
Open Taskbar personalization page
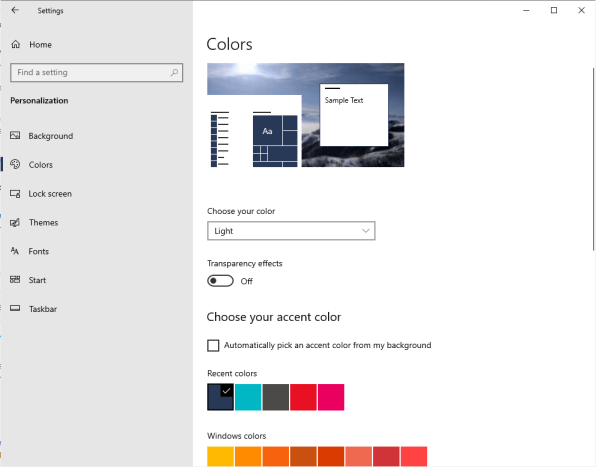click(43, 309)
